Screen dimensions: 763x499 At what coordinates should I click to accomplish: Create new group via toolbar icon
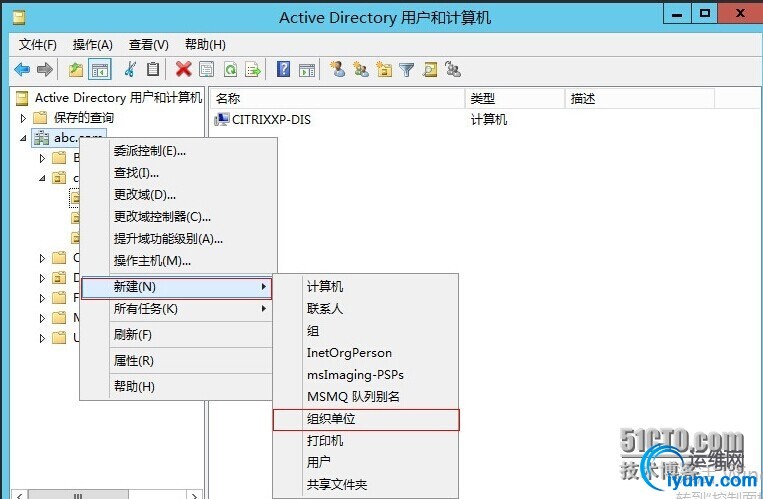(x=361, y=70)
